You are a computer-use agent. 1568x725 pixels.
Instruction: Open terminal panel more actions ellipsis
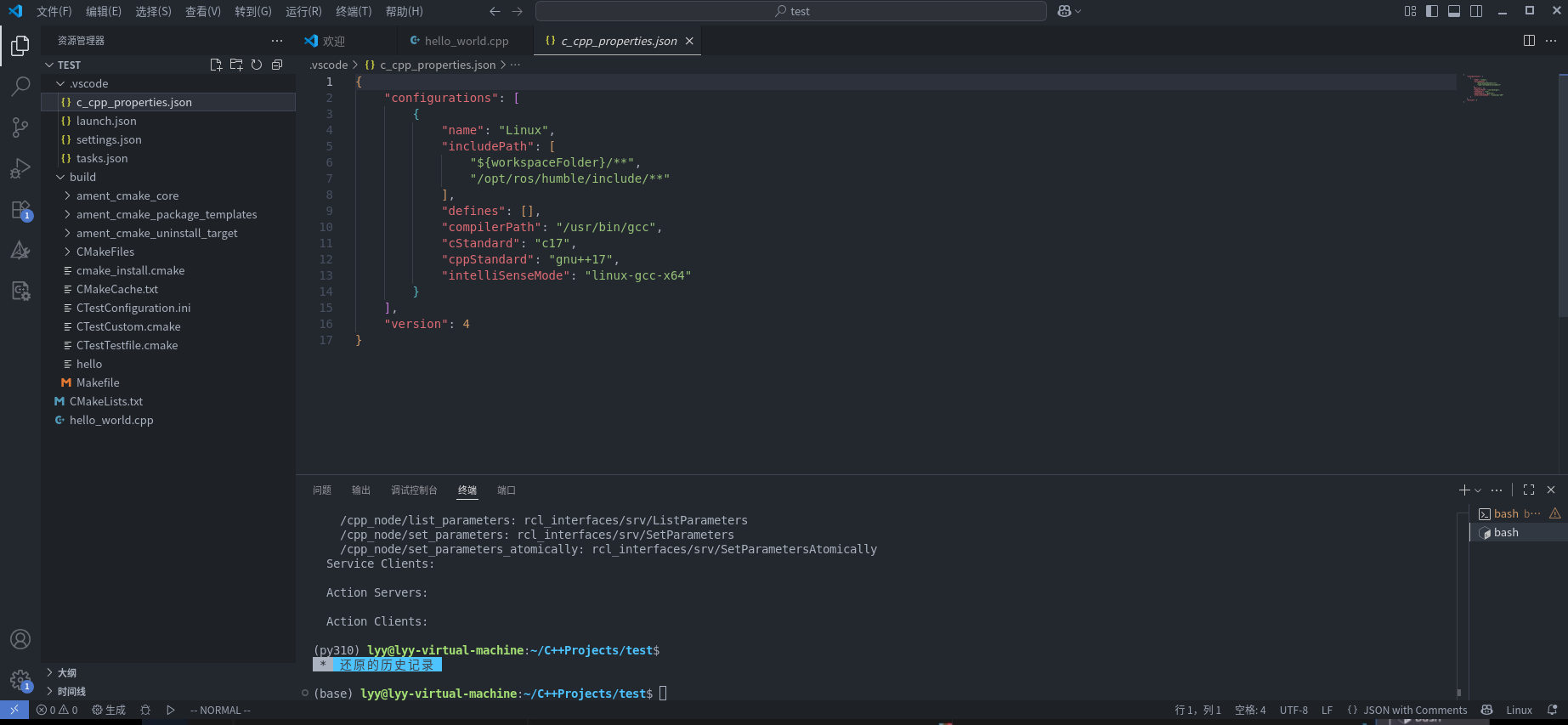[x=1497, y=490]
